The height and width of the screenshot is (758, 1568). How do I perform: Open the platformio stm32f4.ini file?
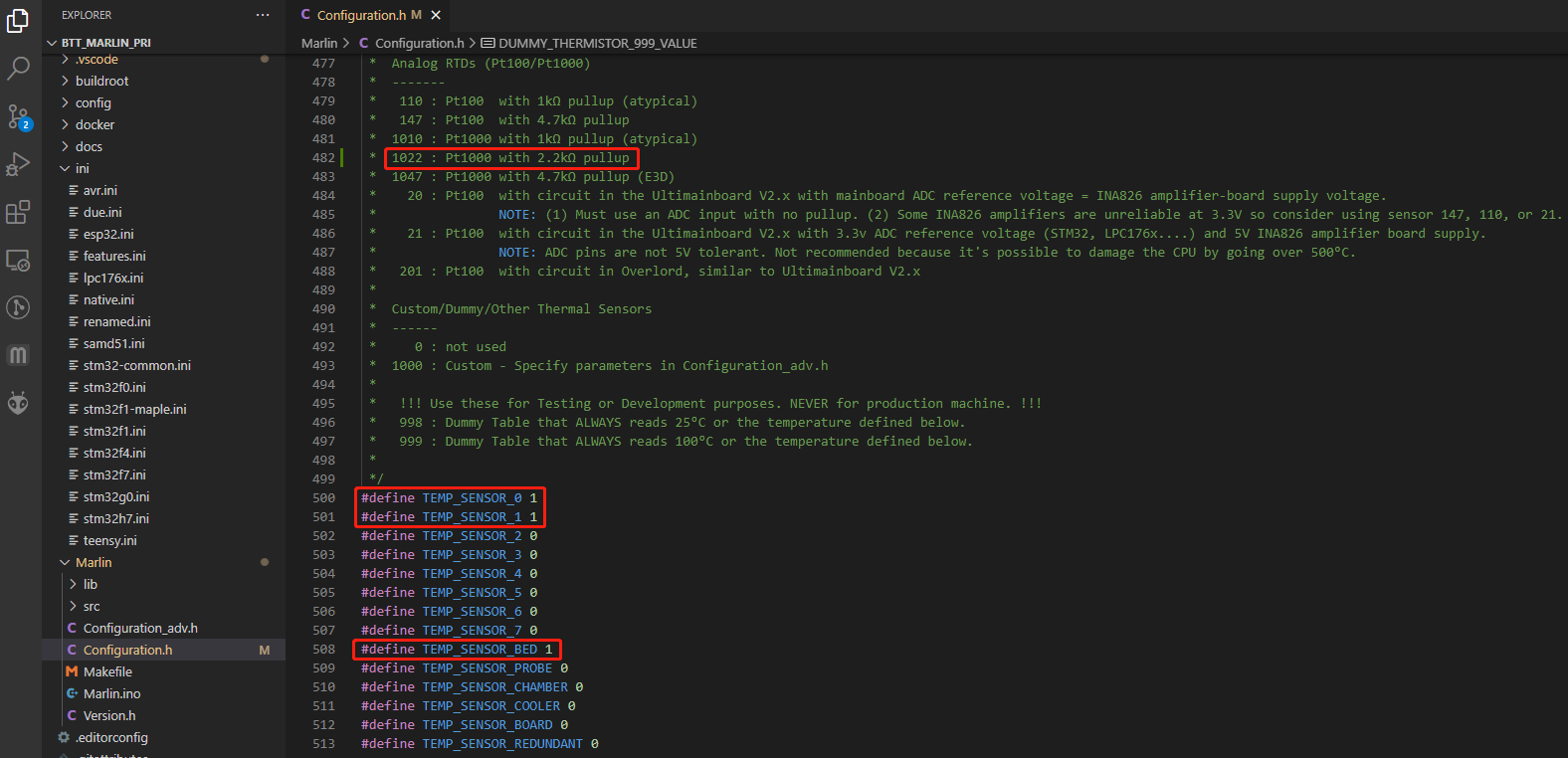[114, 453]
